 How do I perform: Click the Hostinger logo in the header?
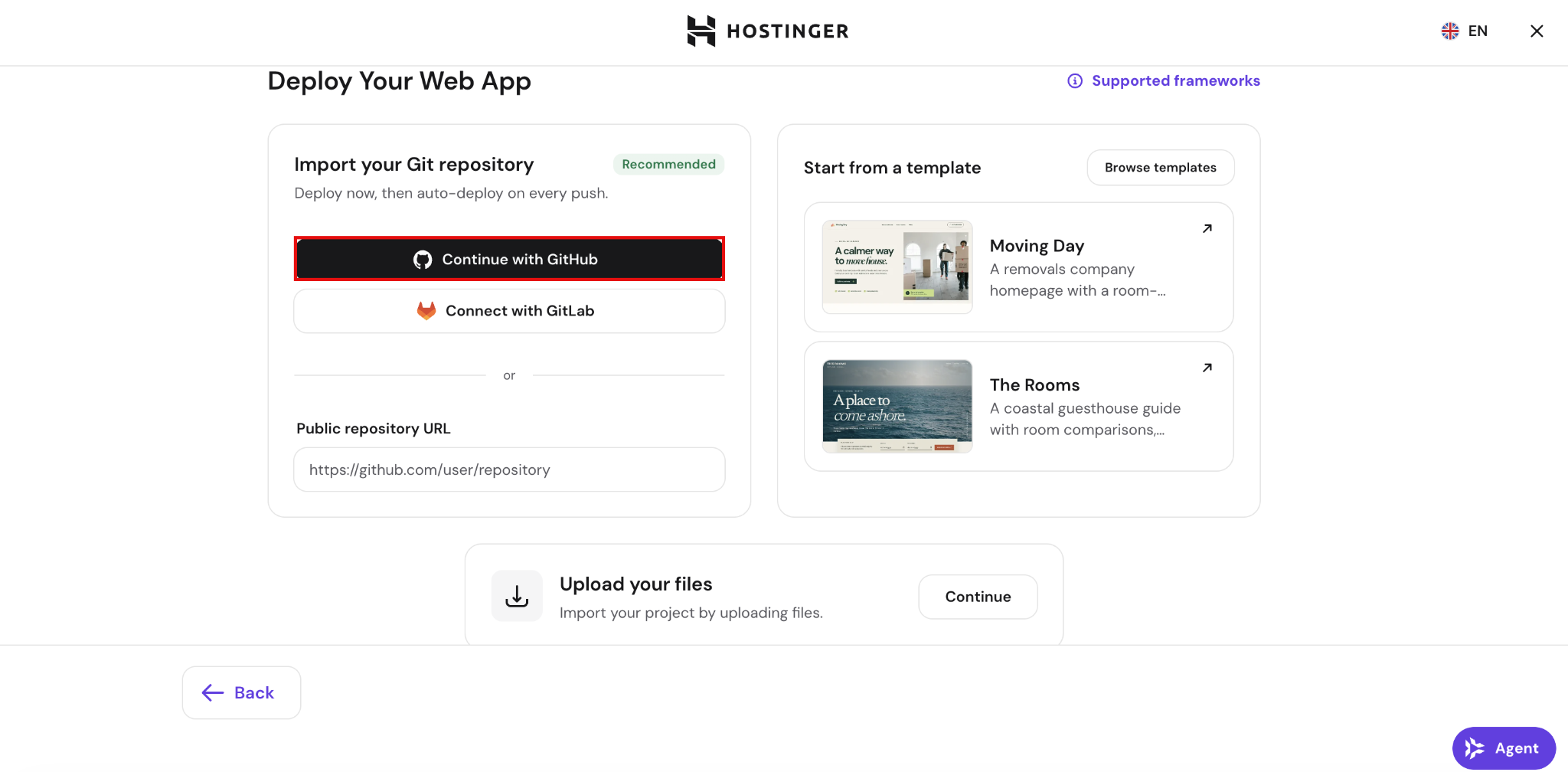(x=768, y=31)
